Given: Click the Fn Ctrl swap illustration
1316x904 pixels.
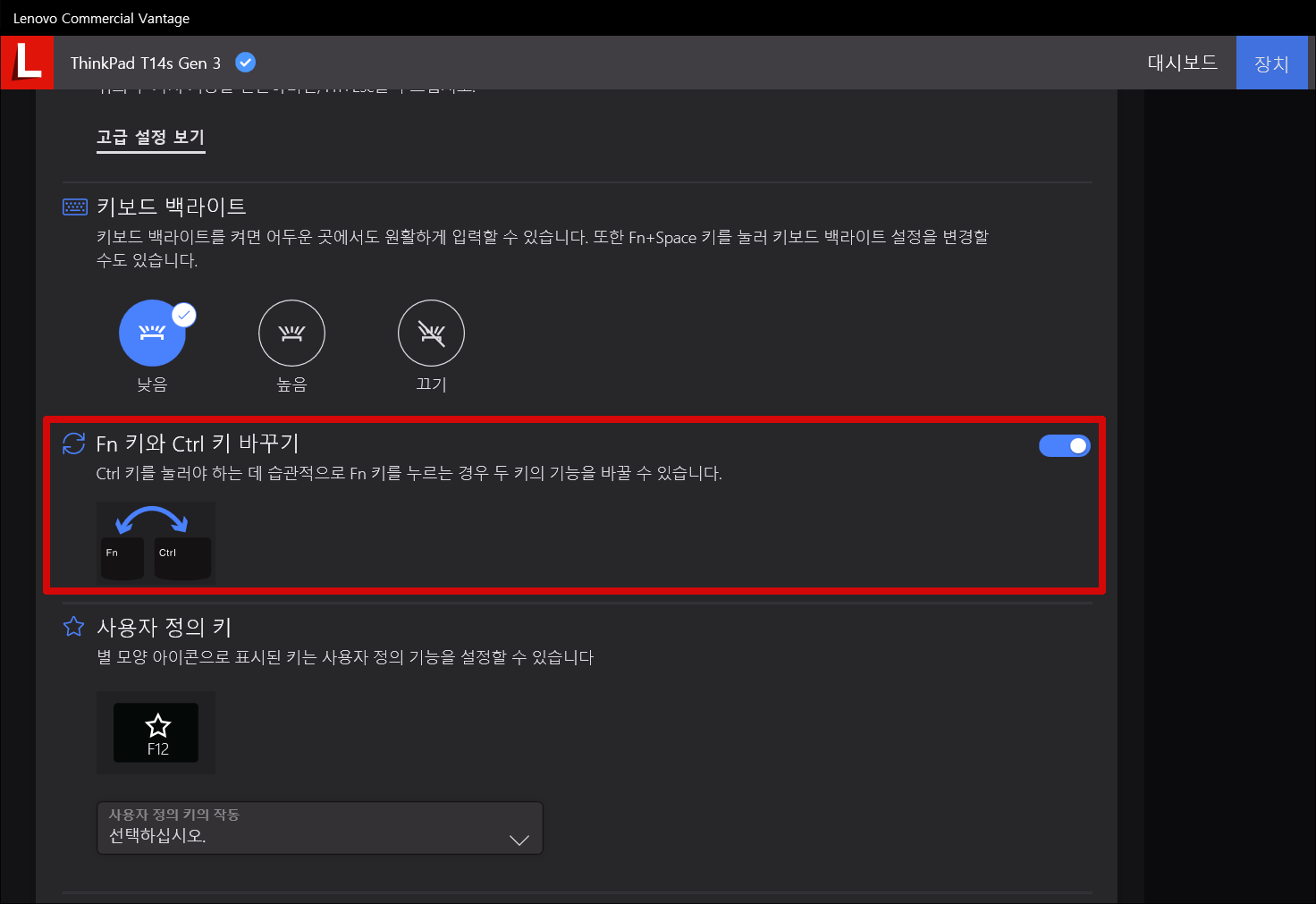Looking at the screenshot, I should (156, 543).
